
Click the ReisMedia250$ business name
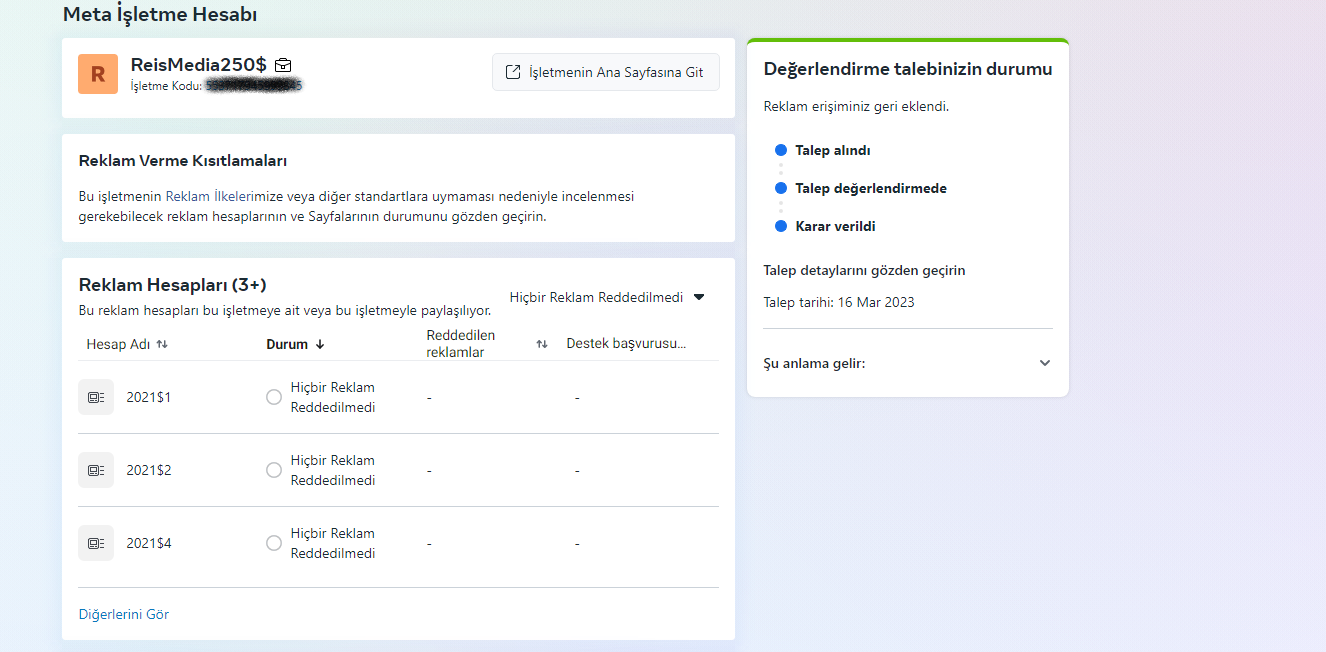[x=198, y=64]
